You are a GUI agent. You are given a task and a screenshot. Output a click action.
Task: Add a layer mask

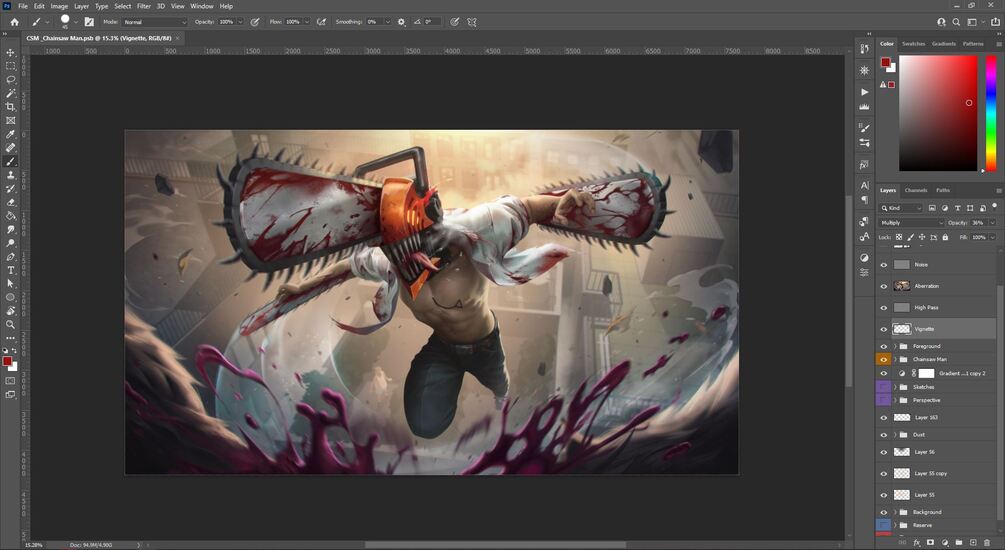tap(931, 542)
